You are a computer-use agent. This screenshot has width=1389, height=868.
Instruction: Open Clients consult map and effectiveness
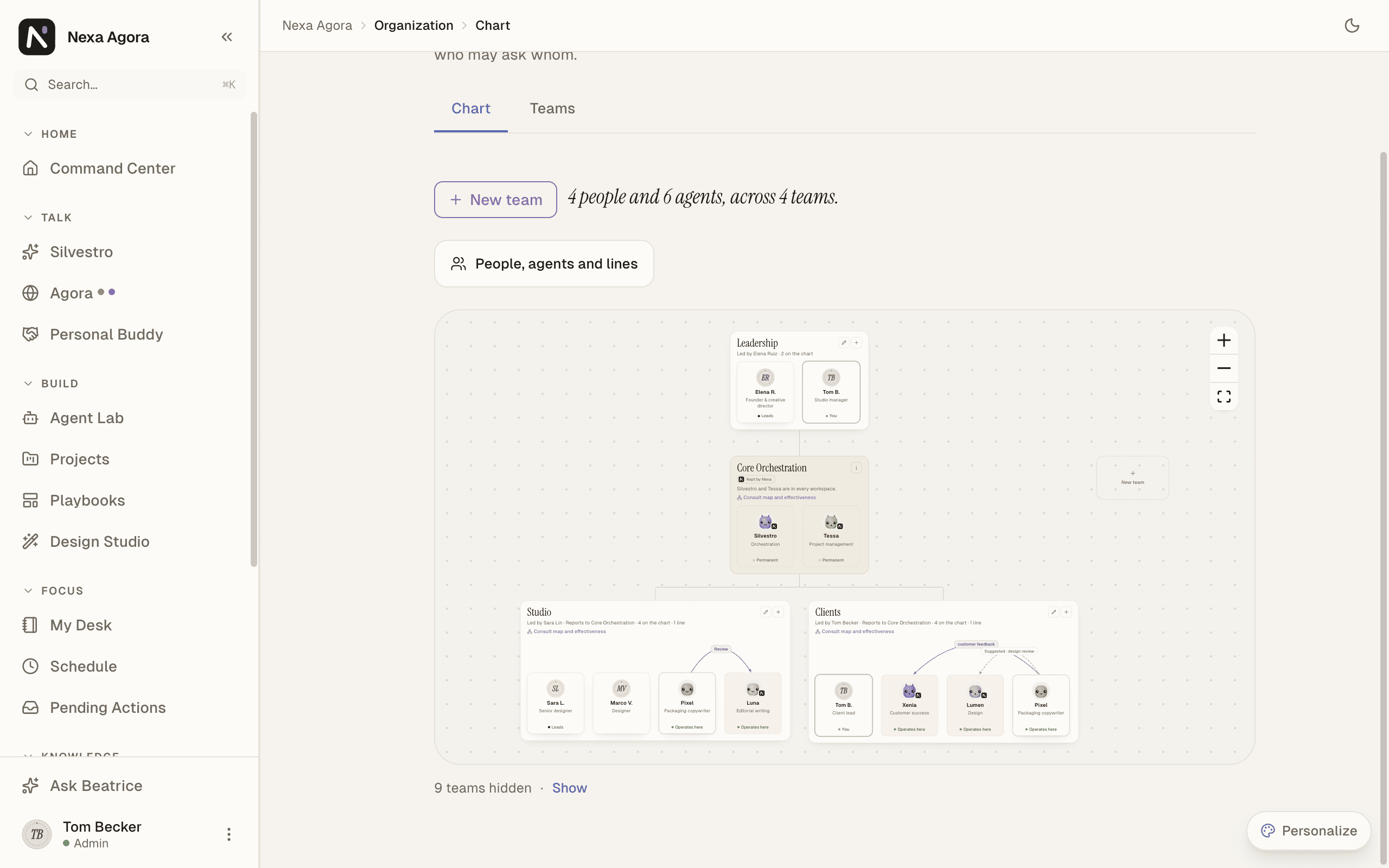pyautogui.click(x=855, y=631)
